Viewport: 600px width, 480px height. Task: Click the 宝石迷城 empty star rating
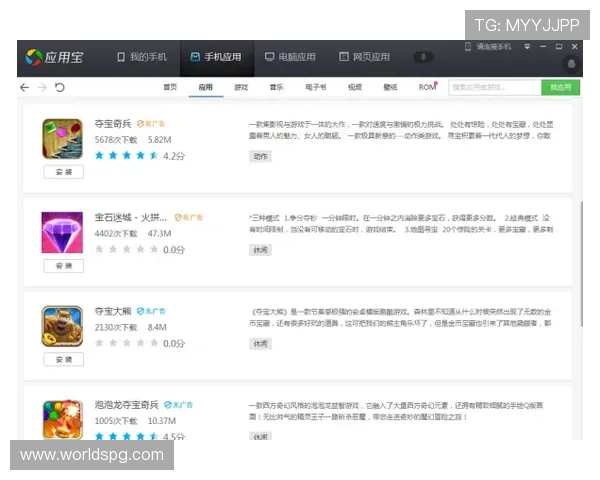[127, 249]
